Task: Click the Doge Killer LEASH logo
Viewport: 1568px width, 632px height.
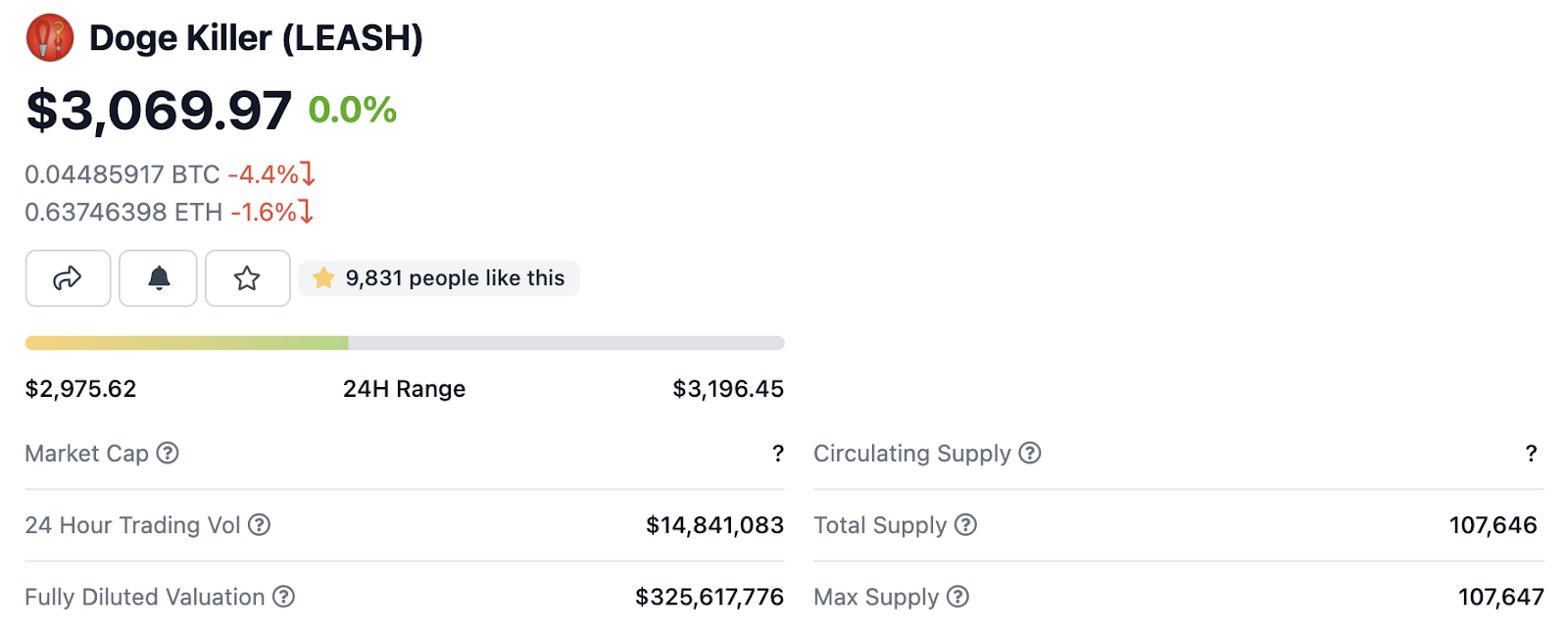Action: pos(50,38)
